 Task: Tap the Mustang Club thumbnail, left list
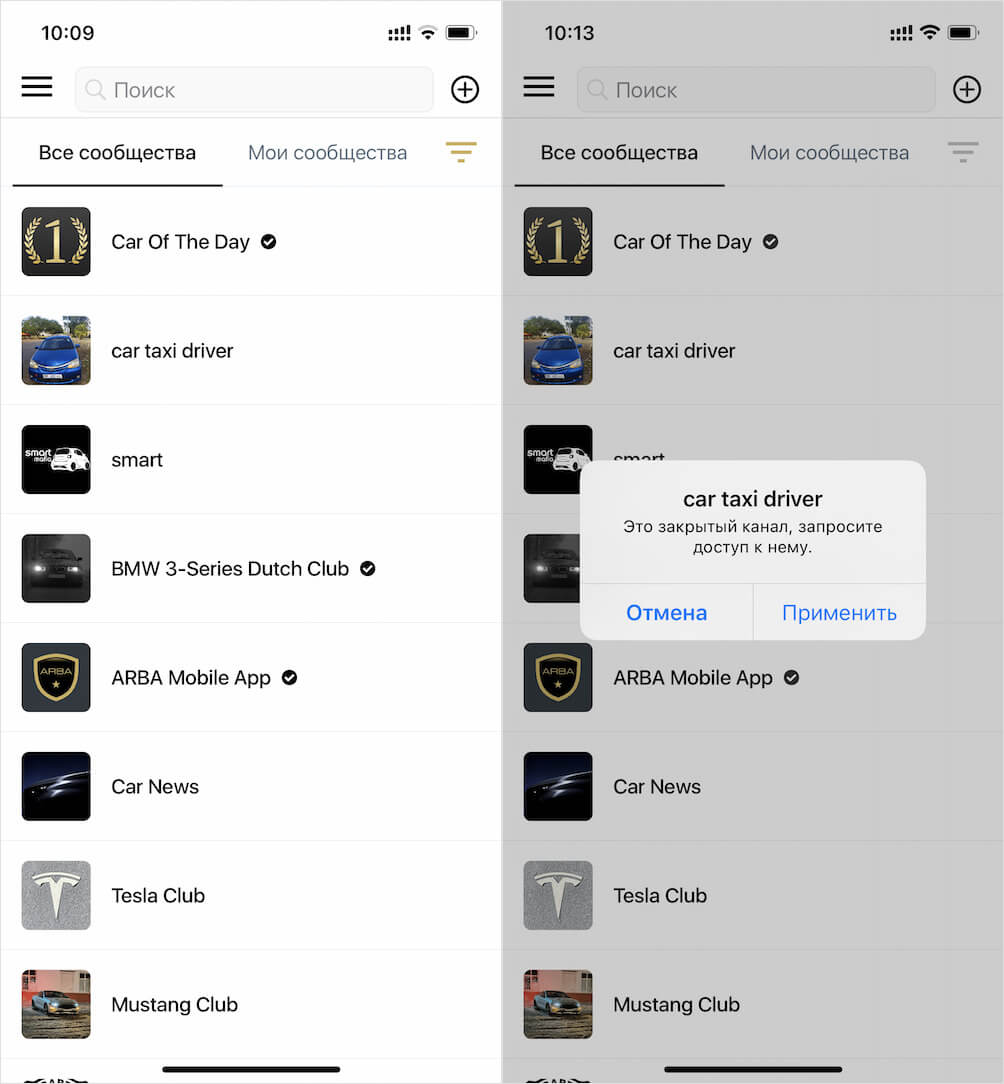pyautogui.click(x=56, y=1004)
